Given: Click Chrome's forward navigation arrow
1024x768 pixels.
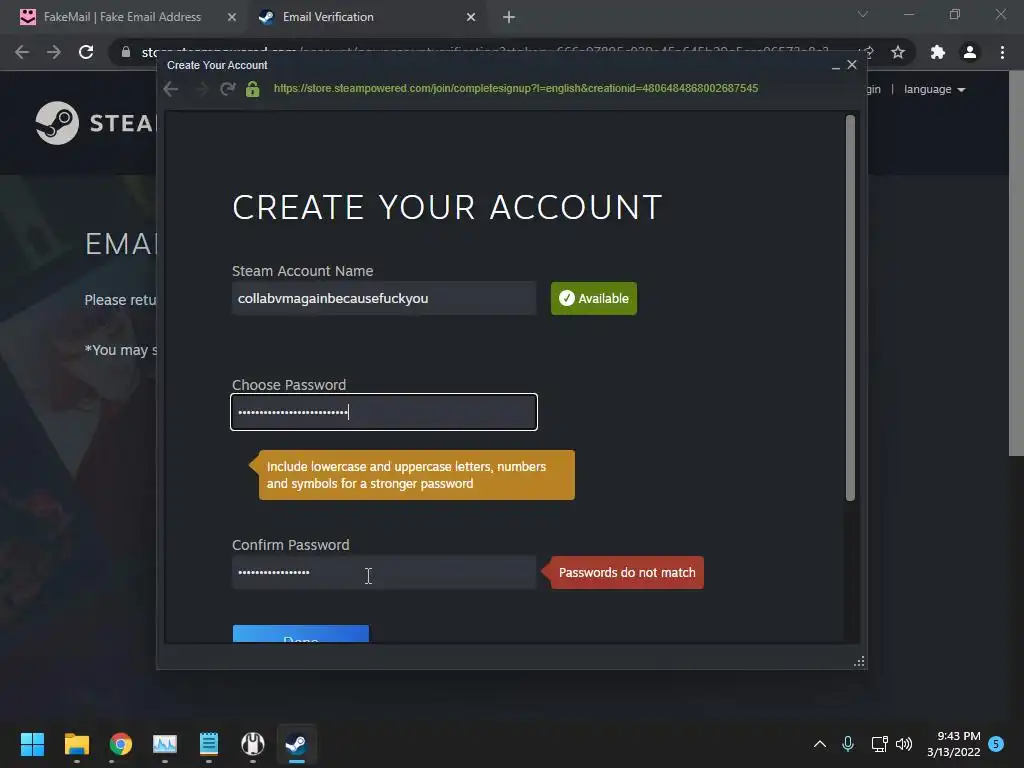Looking at the screenshot, I should [x=54, y=52].
